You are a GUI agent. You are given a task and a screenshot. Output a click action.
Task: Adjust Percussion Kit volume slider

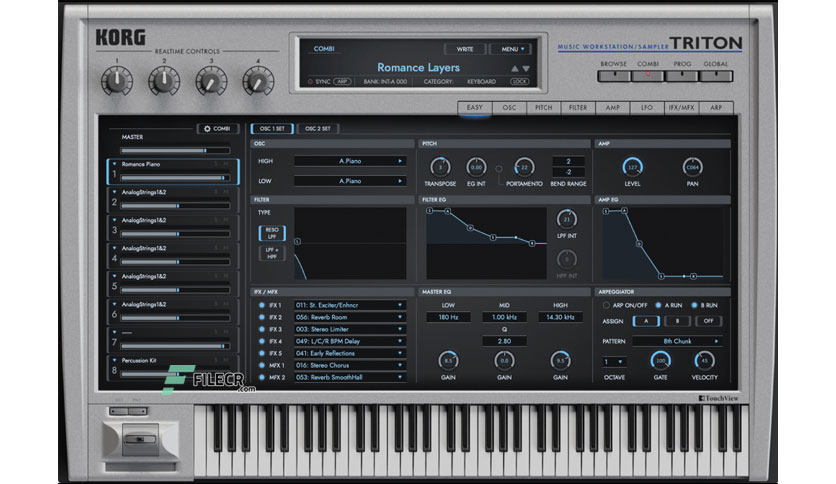coord(175,374)
